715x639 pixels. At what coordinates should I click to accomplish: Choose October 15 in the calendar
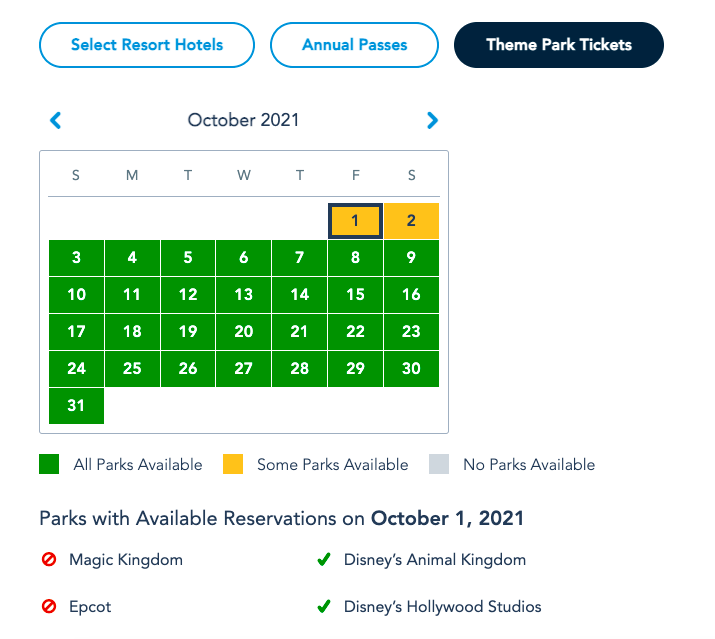click(x=355, y=295)
